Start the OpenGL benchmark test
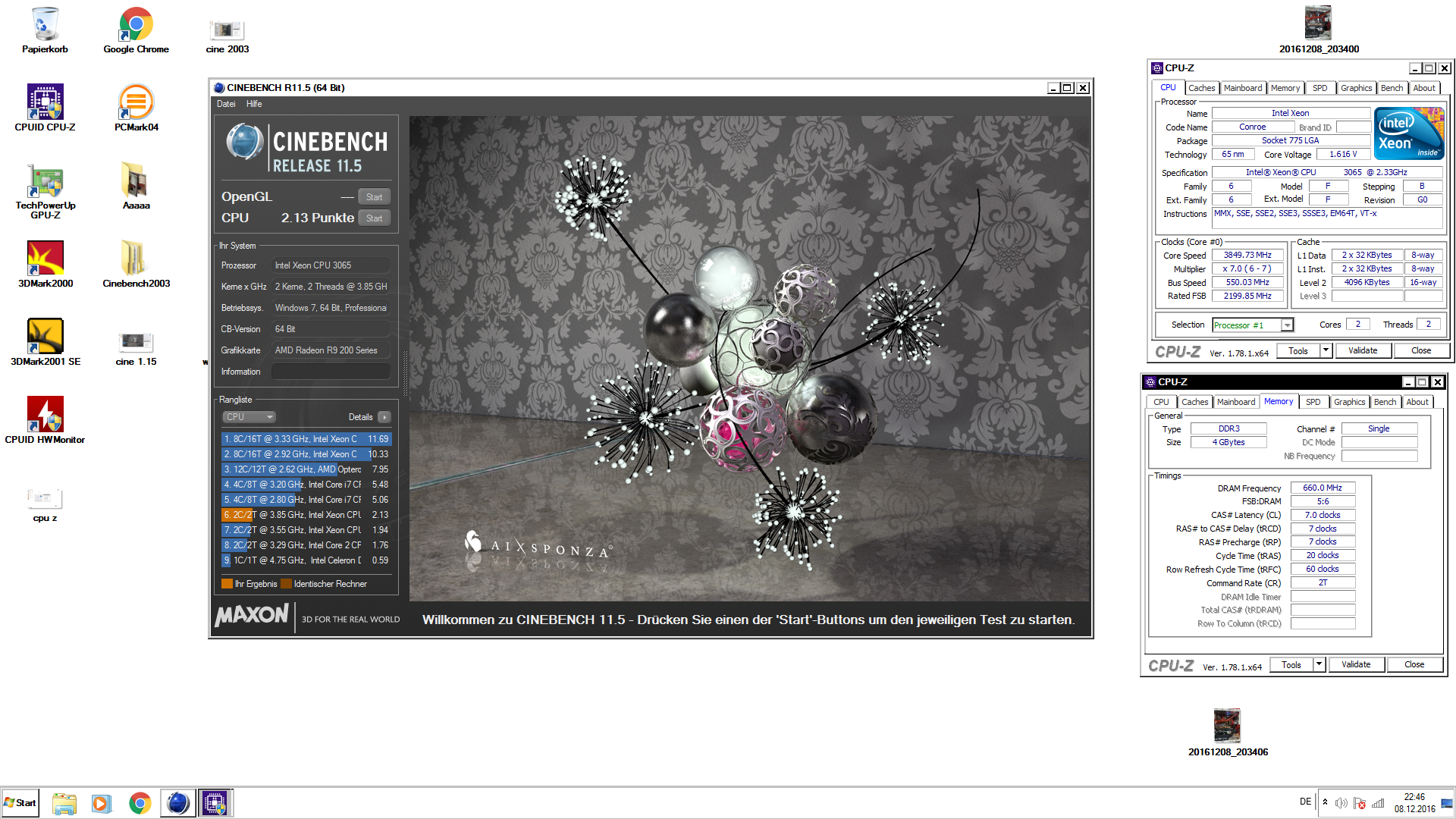The image size is (1456, 819). point(374,197)
